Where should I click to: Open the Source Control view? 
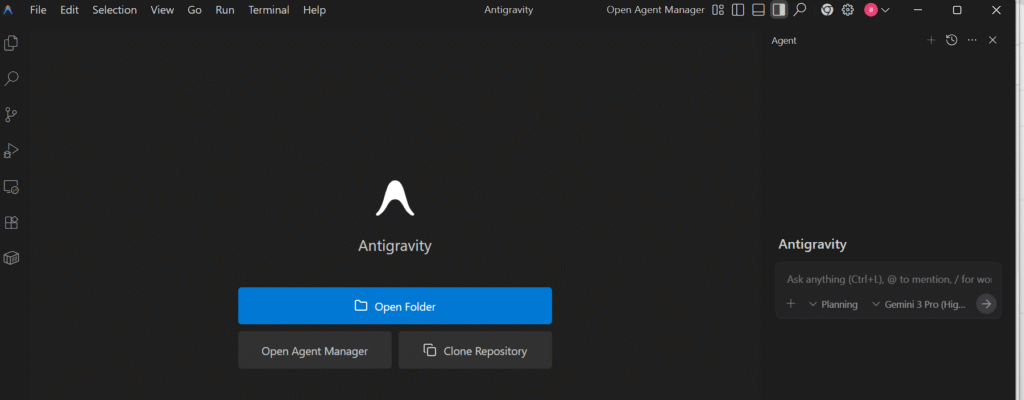click(x=11, y=115)
